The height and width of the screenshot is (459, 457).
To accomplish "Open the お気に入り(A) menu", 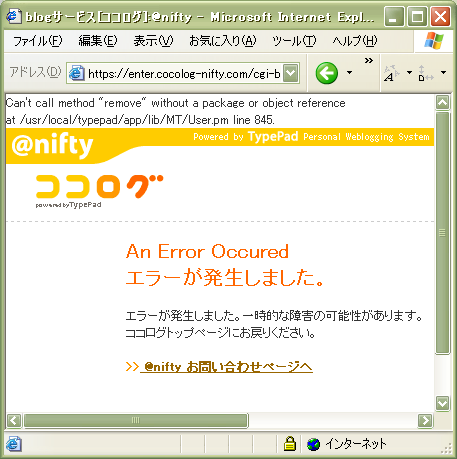I will pyautogui.click(x=223, y=41).
